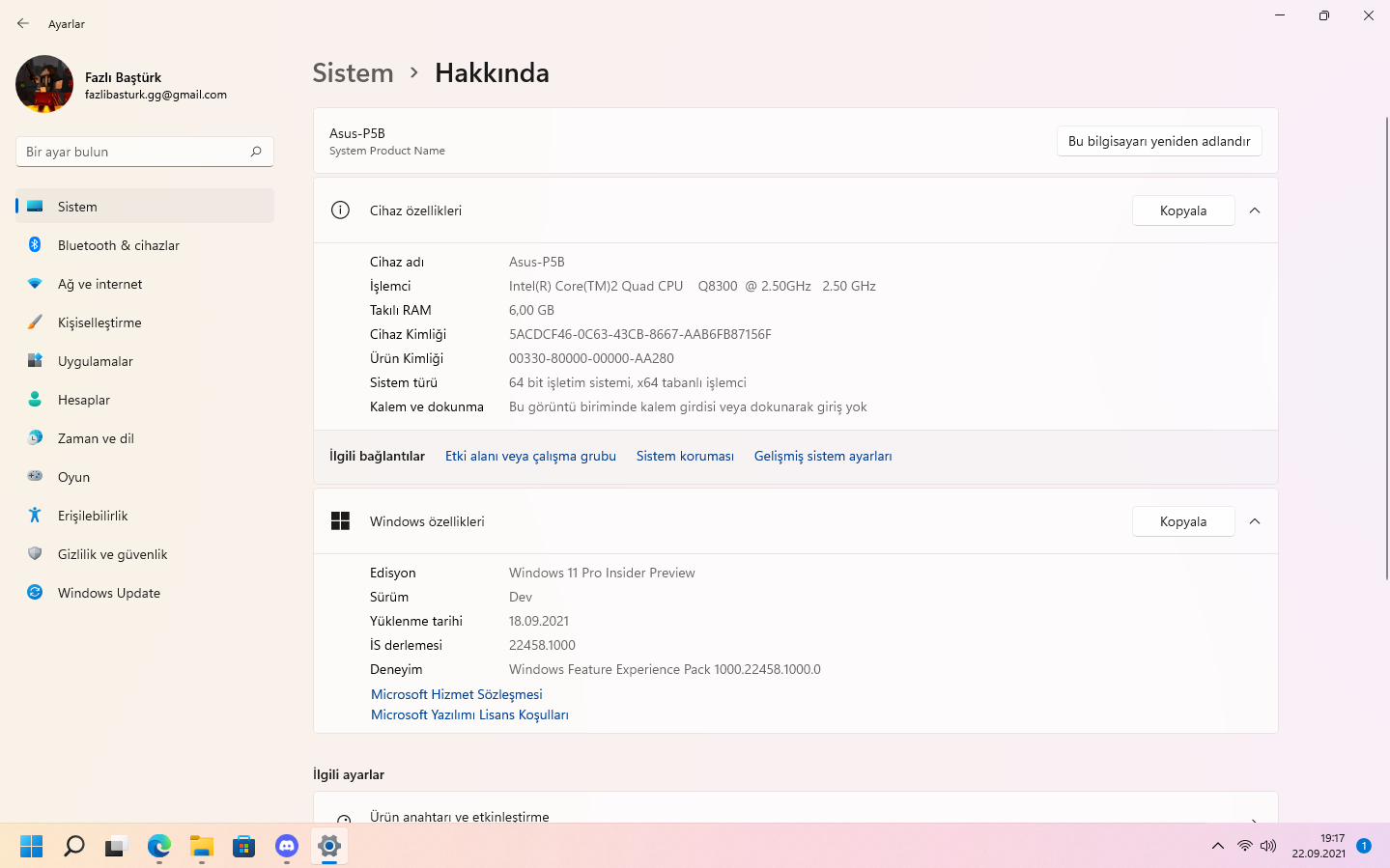This screenshot has width=1390, height=868.
Task: Click the Takılı RAM value 6,00 GB
Action: [531, 310]
